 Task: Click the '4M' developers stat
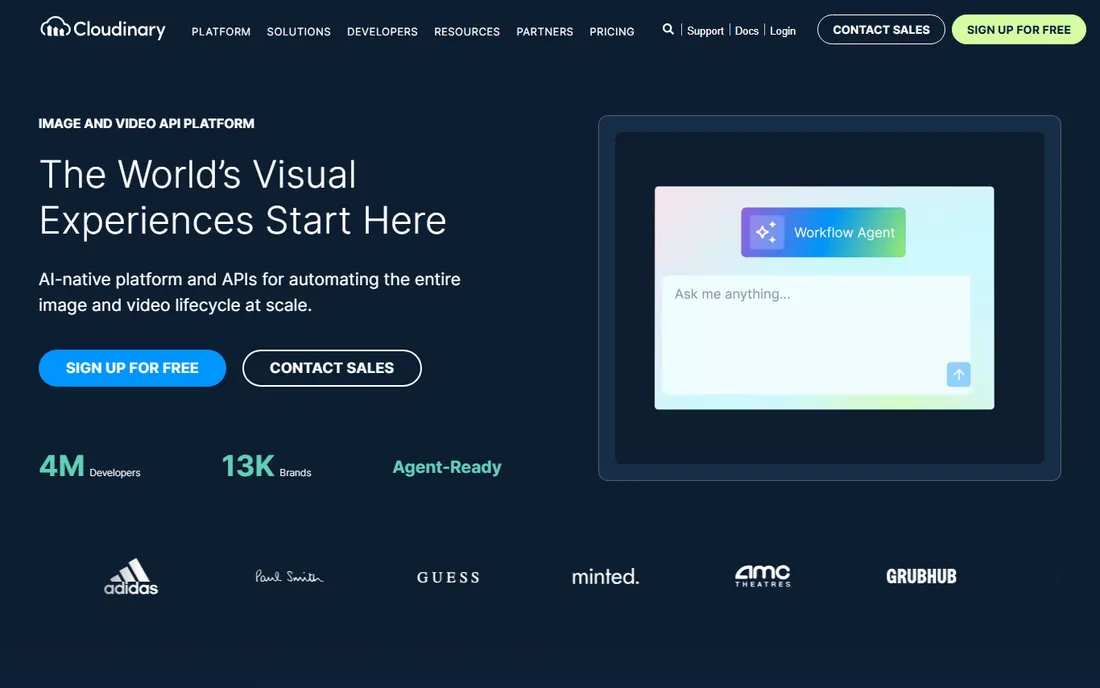90,466
